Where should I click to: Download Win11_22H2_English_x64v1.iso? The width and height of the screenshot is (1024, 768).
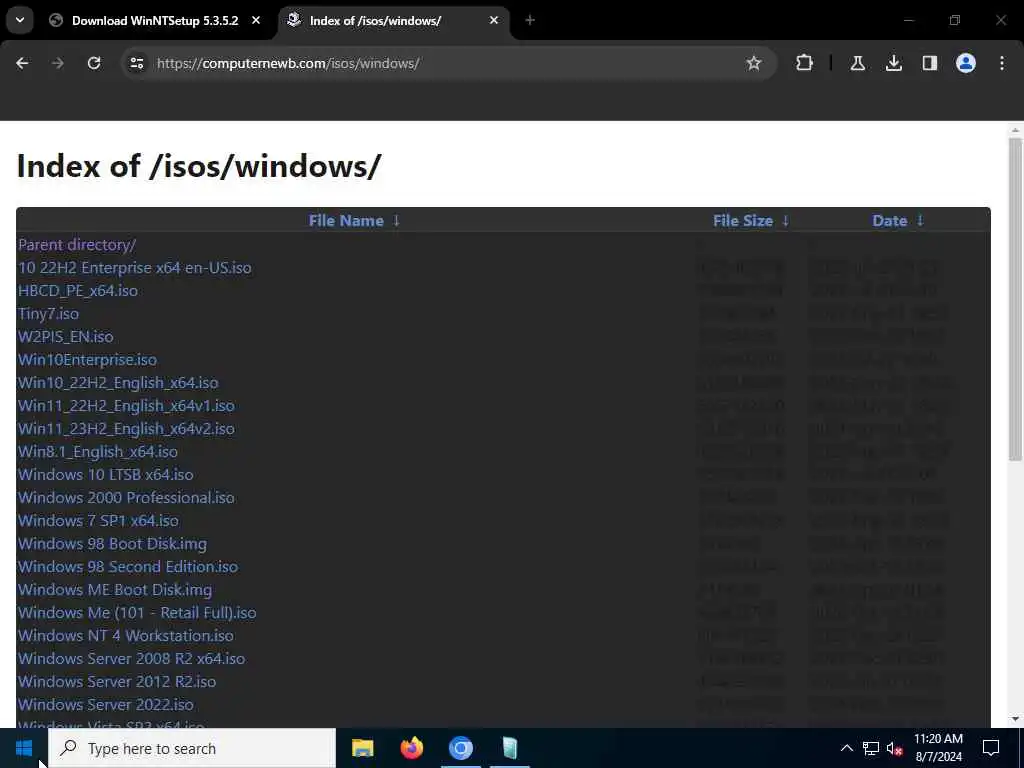126,406
